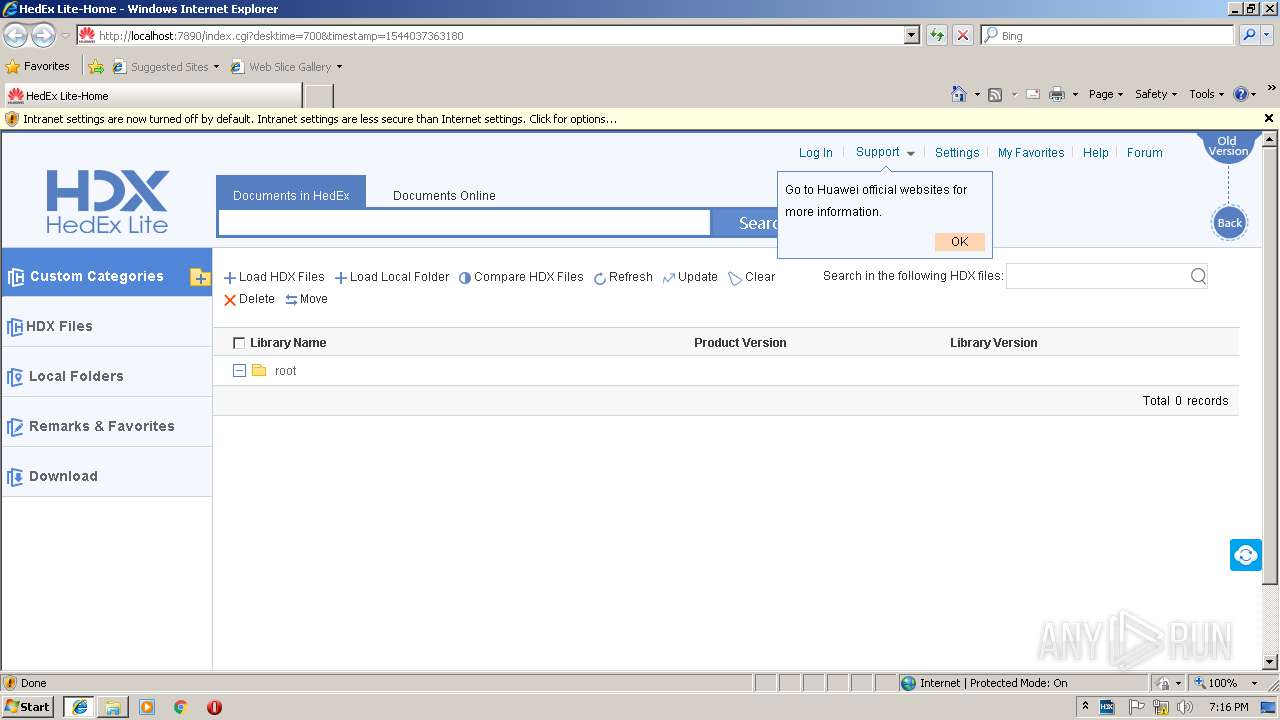This screenshot has height=720, width=1280.
Task: Open the Forum link
Action: [1145, 153]
